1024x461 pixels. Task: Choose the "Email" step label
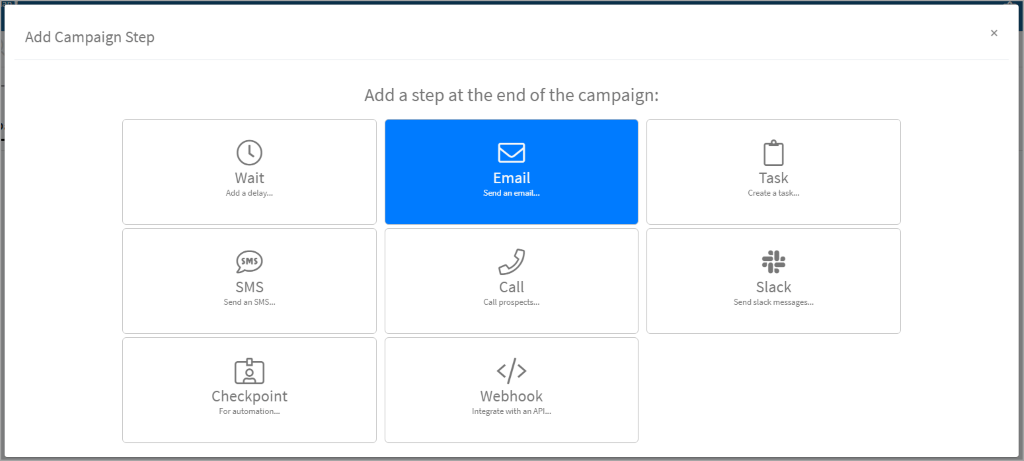click(511, 178)
